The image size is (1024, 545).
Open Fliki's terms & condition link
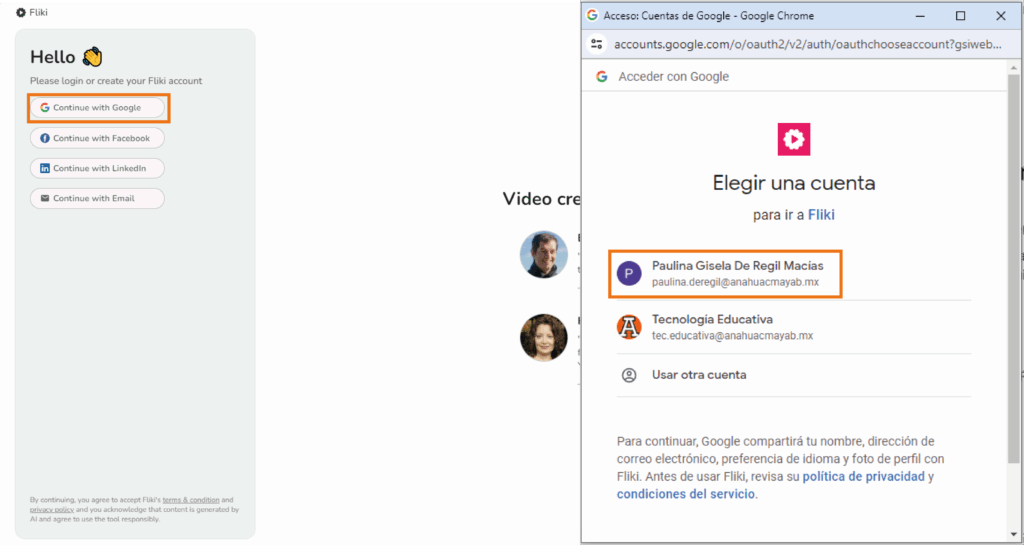[190, 500]
